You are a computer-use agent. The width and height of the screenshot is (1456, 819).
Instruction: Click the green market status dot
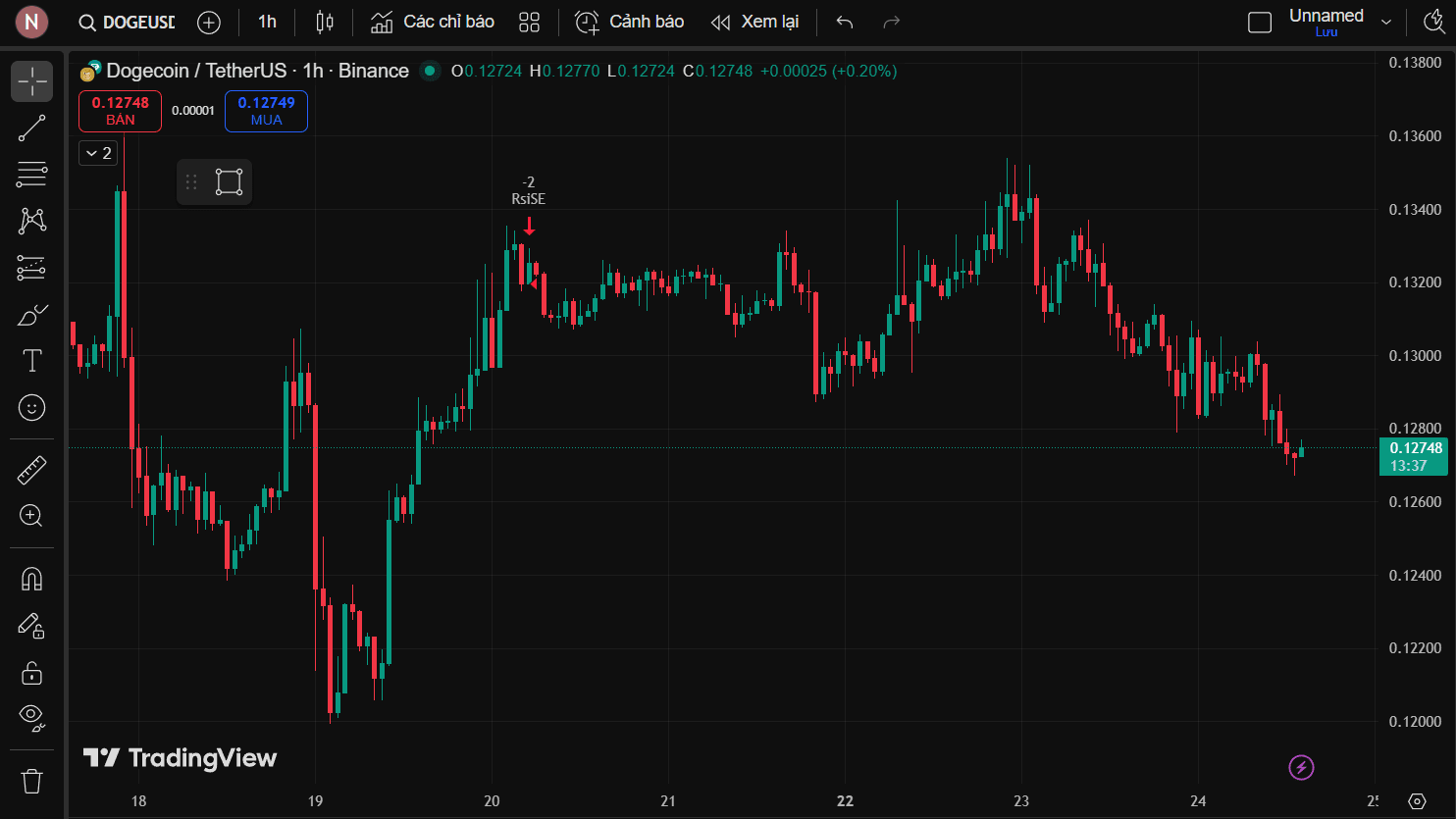tap(430, 71)
